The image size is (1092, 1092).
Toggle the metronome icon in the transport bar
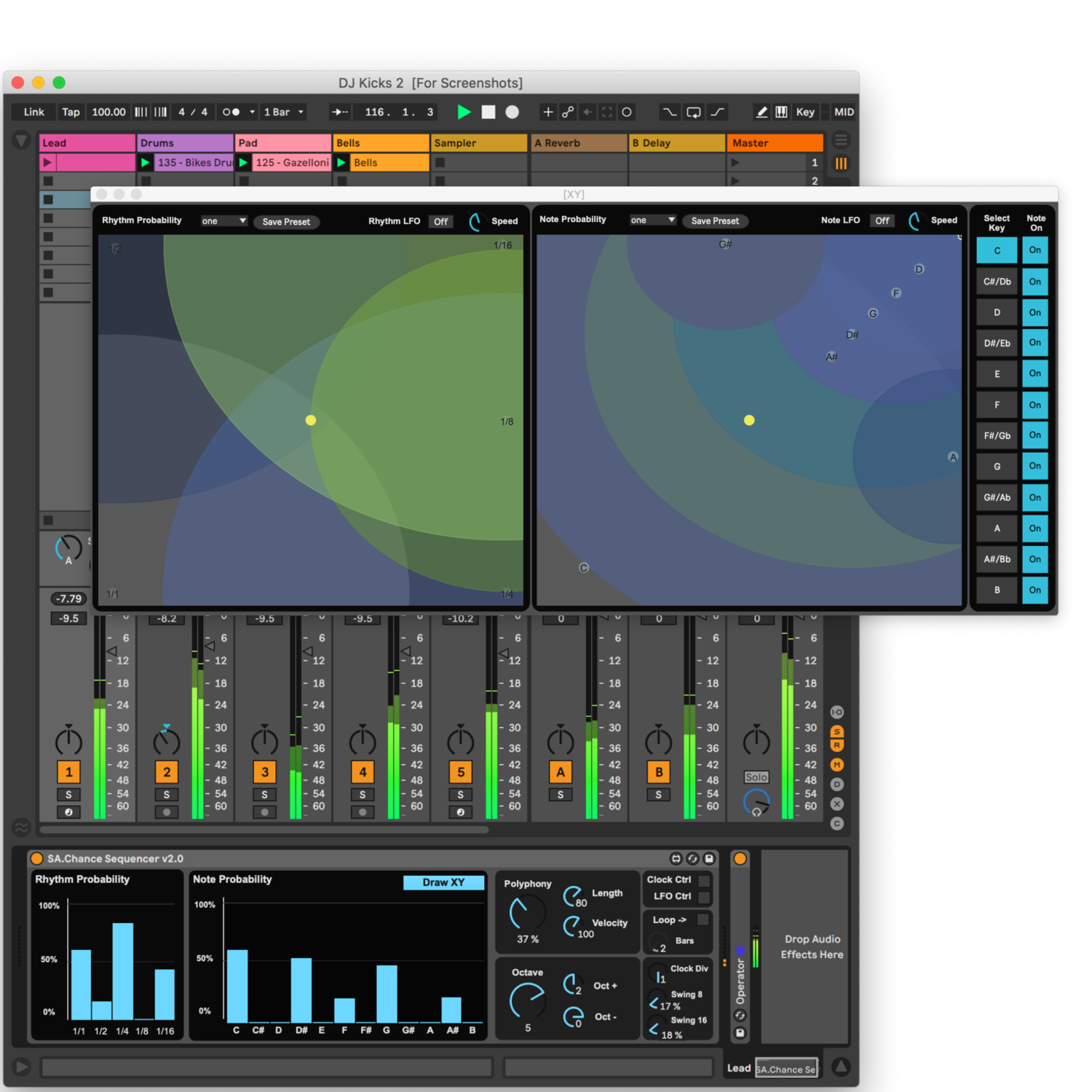pos(231,112)
